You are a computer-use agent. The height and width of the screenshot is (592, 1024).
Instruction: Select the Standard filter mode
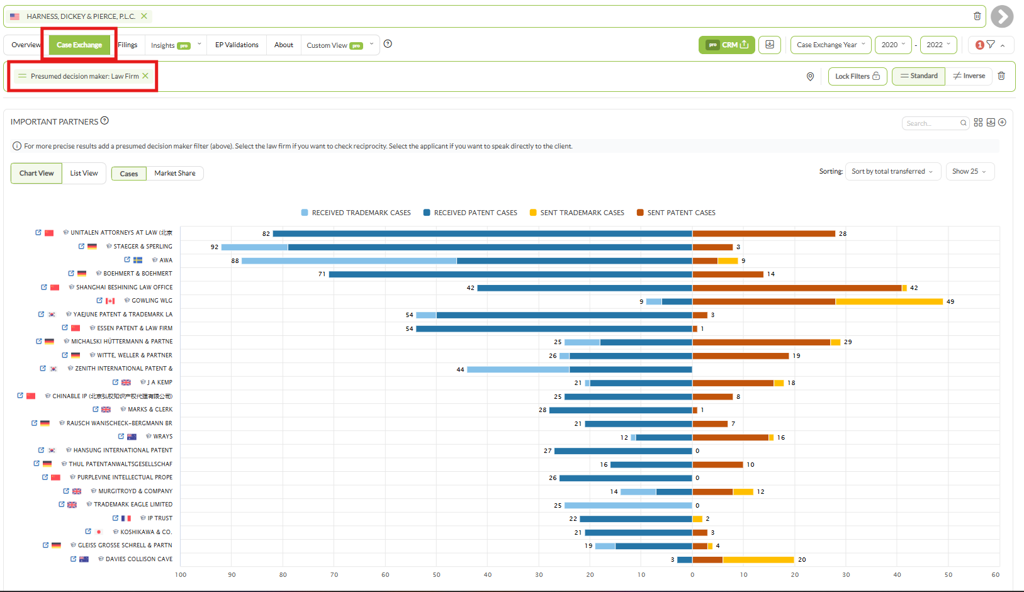tap(918, 76)
